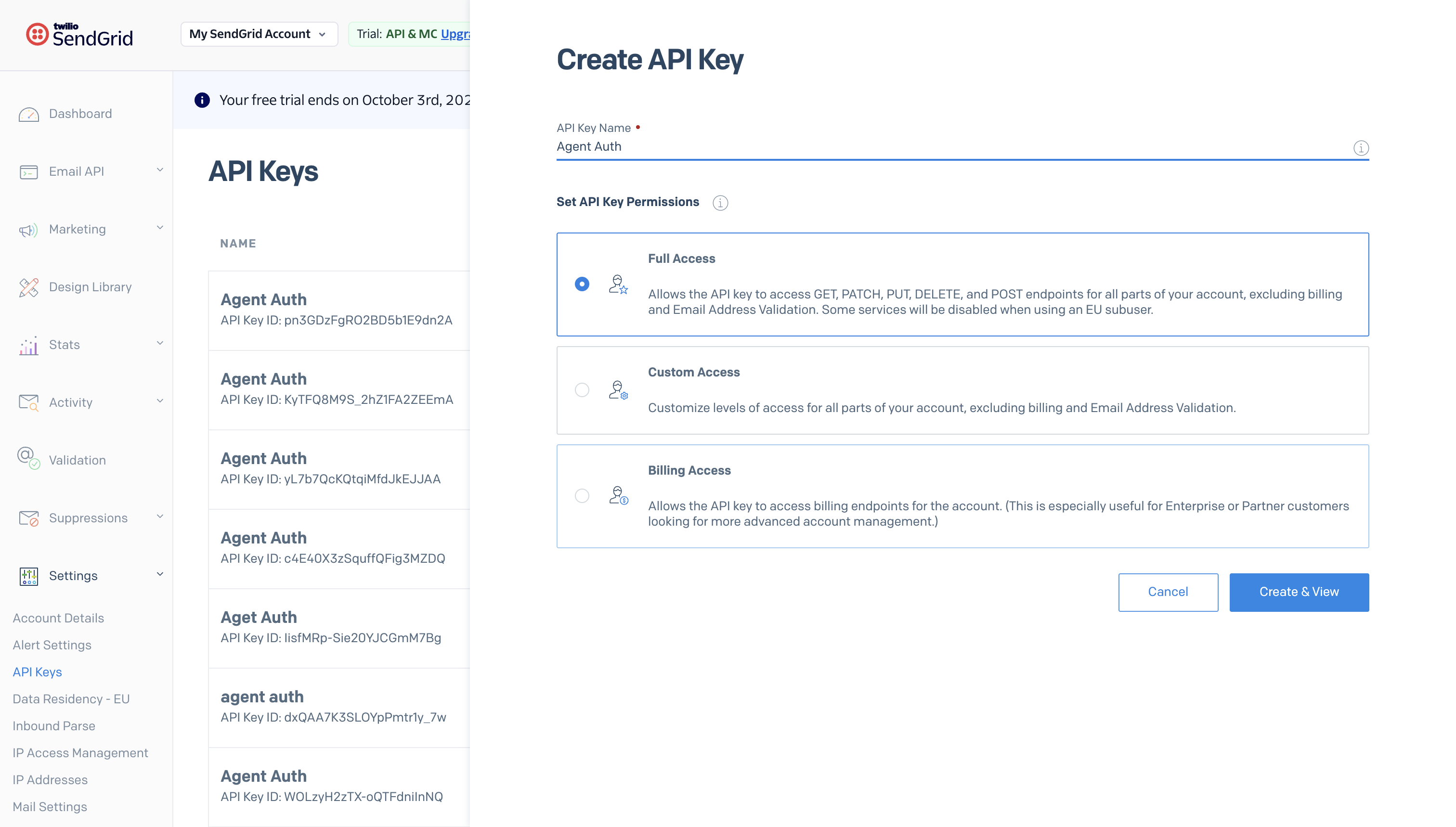Click the Agent Auth key with ID c4E40X3zSquffQFig3MZDQ
Viewport: 1456px width, 827px height.
[x=339, y=549]
